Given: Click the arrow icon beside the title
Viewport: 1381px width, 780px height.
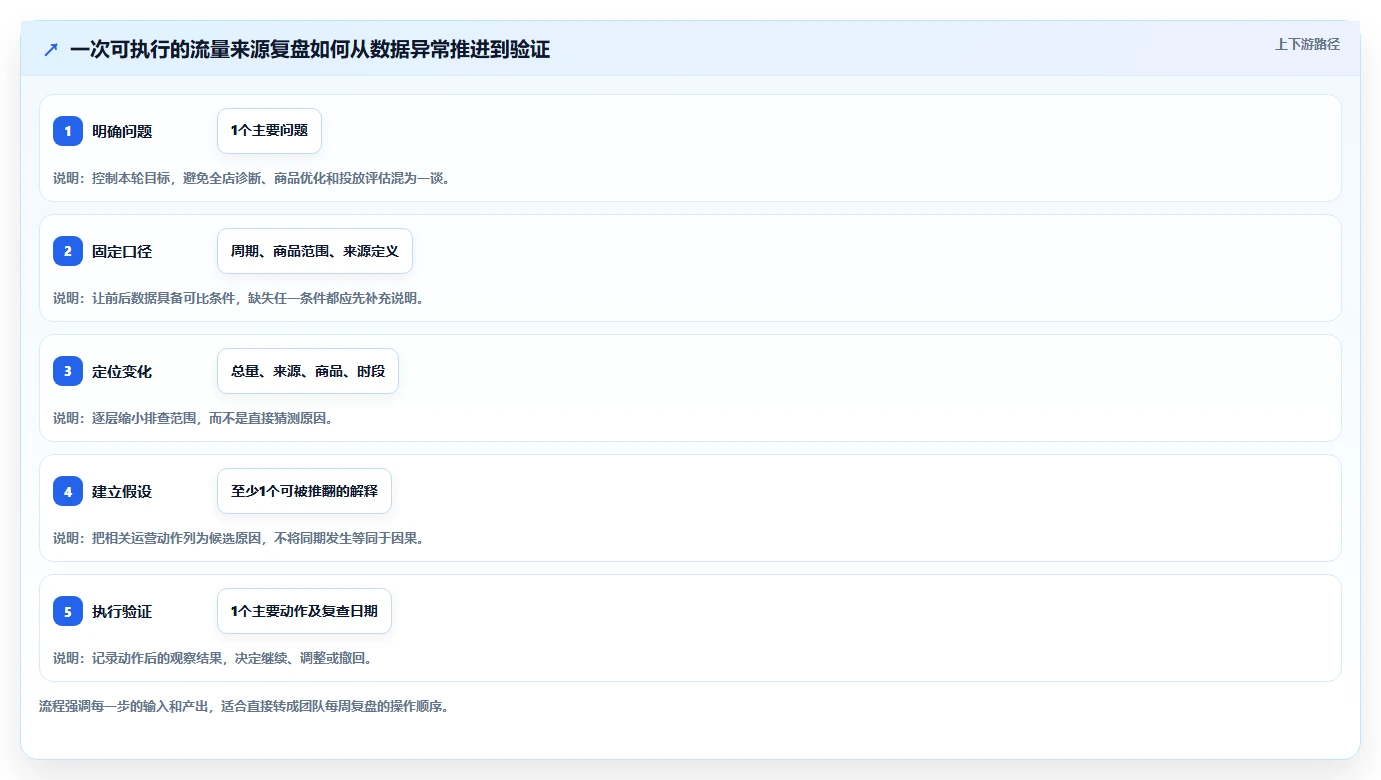Looking at the screenshot, I should click(51, 49).
